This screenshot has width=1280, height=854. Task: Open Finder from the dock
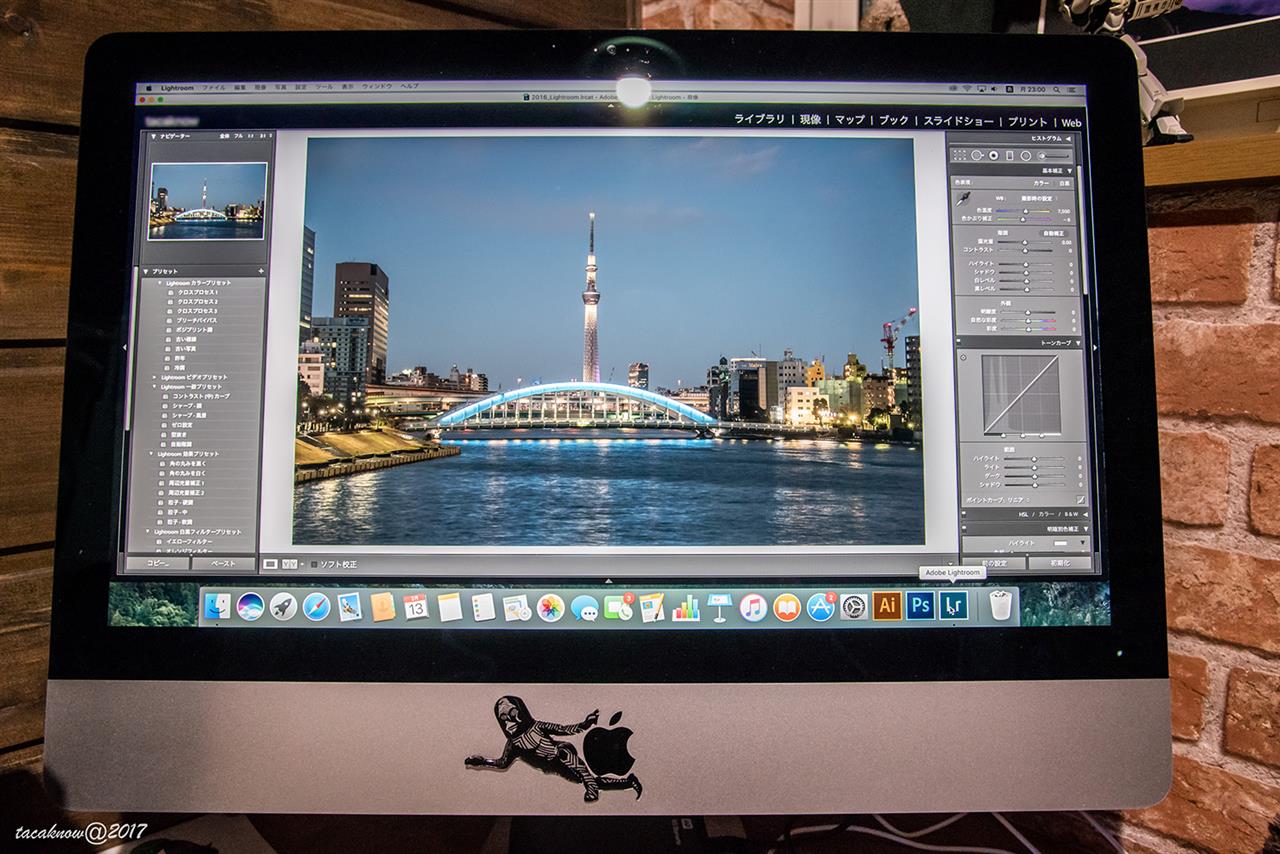click(217, 606)
